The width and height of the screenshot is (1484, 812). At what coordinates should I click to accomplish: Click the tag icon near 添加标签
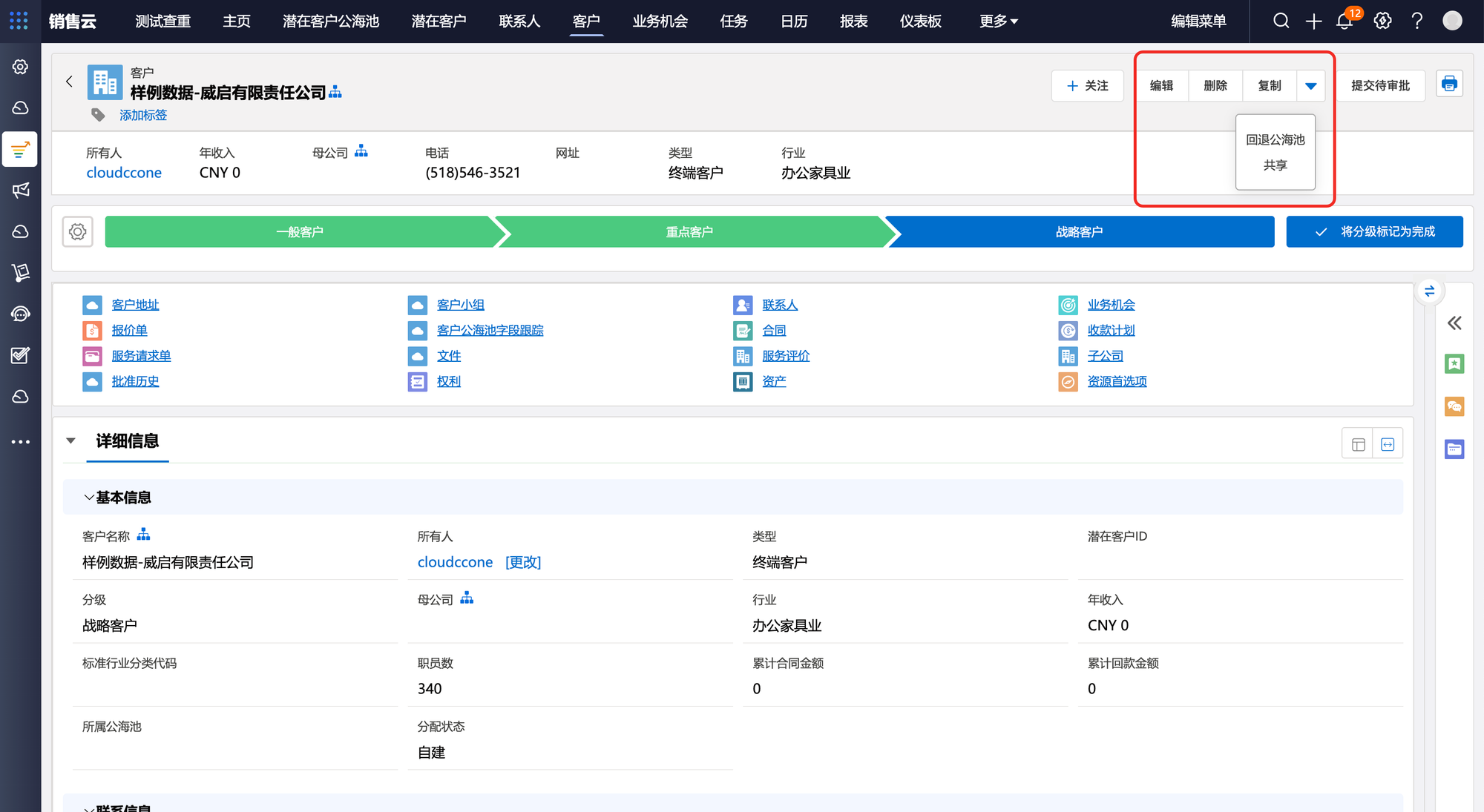pos(98,115)
